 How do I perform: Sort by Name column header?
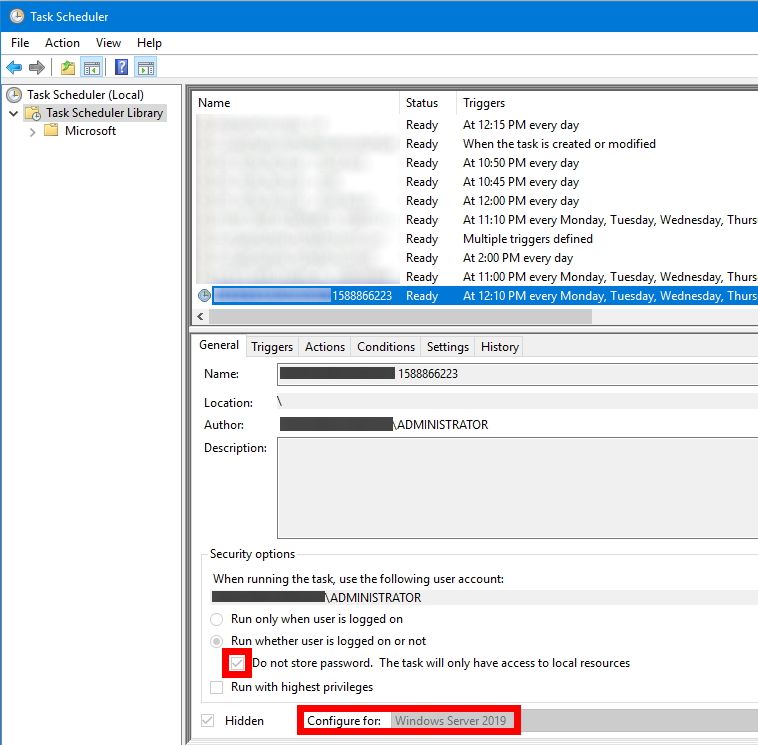pos(298,103)
